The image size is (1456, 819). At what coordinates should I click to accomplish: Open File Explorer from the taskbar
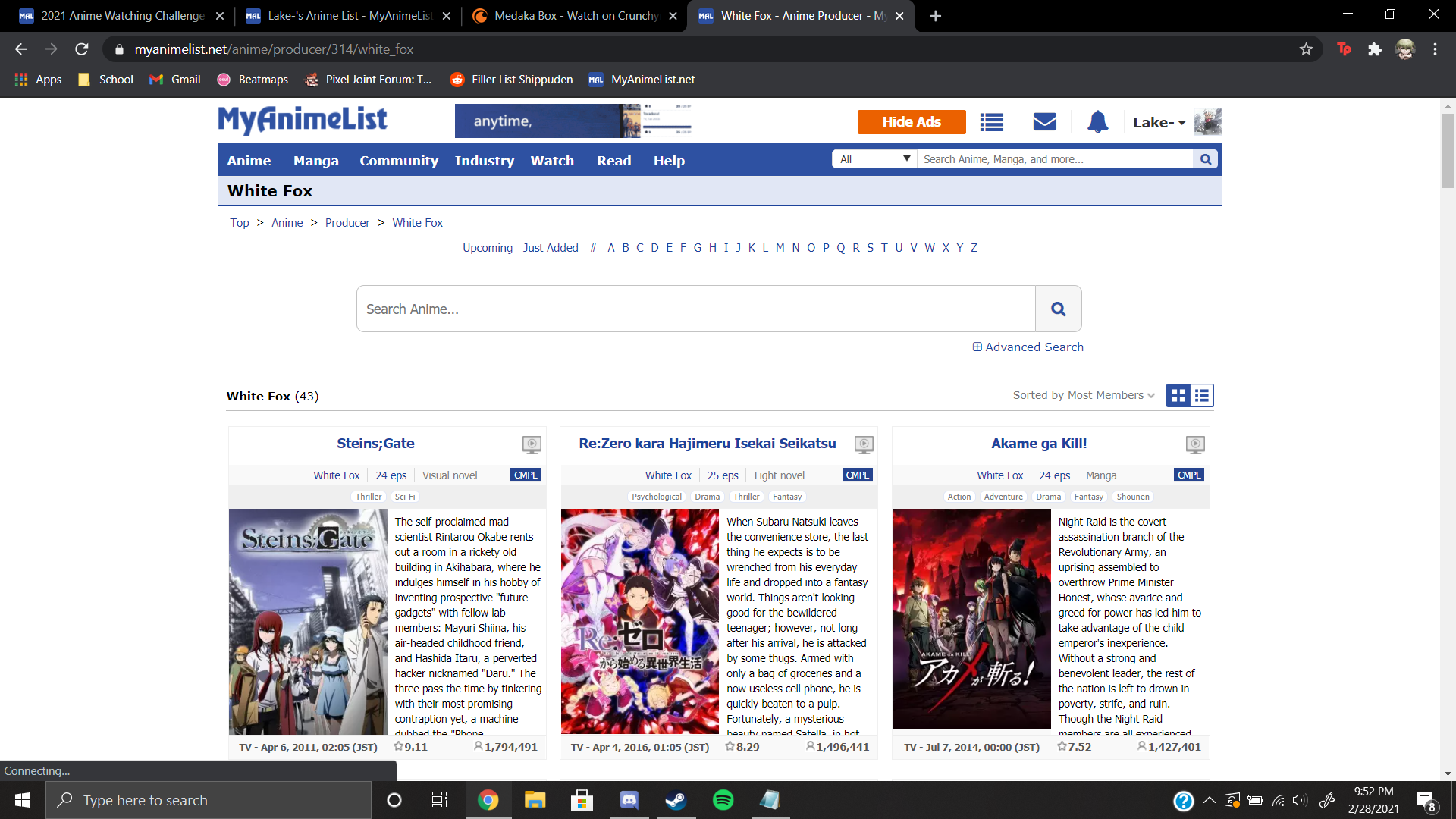pyautogui.click(x=535, y=800)
